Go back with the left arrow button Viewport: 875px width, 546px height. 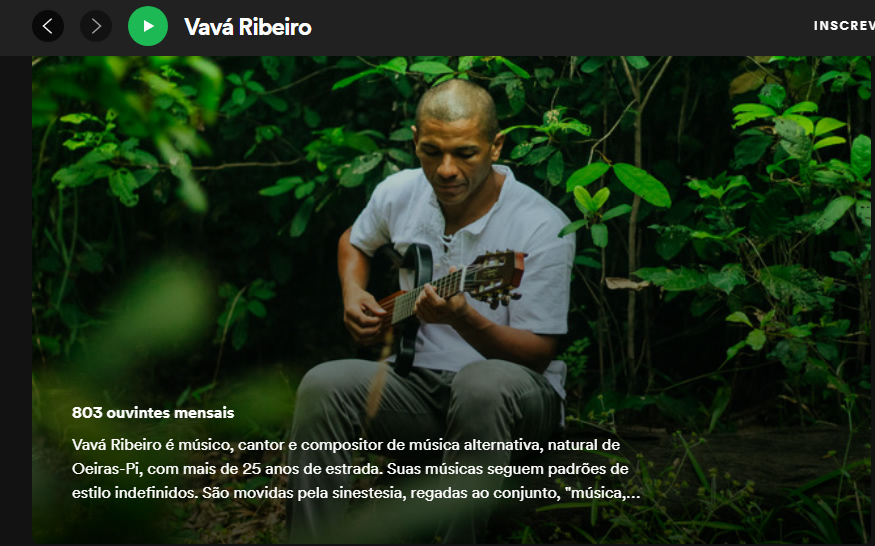(x=48, y=26)
